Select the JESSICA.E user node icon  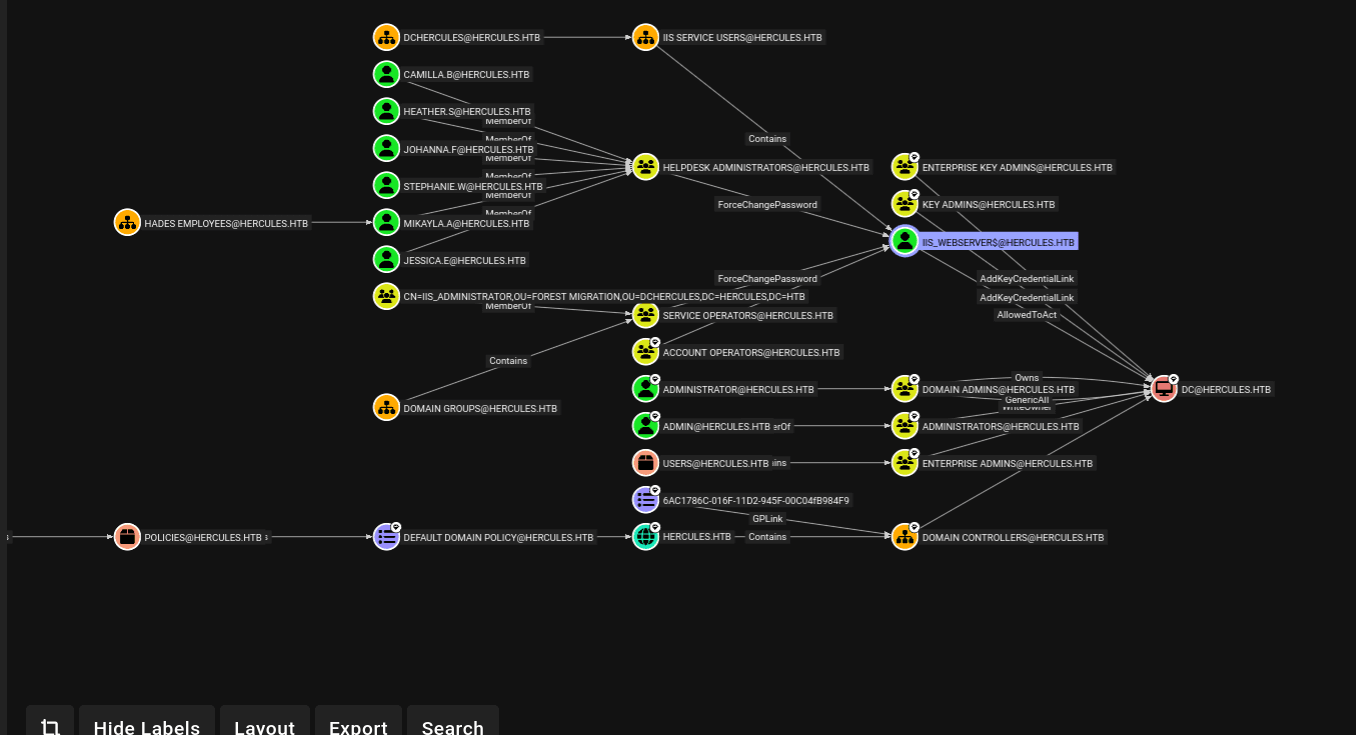click(386, 259)
